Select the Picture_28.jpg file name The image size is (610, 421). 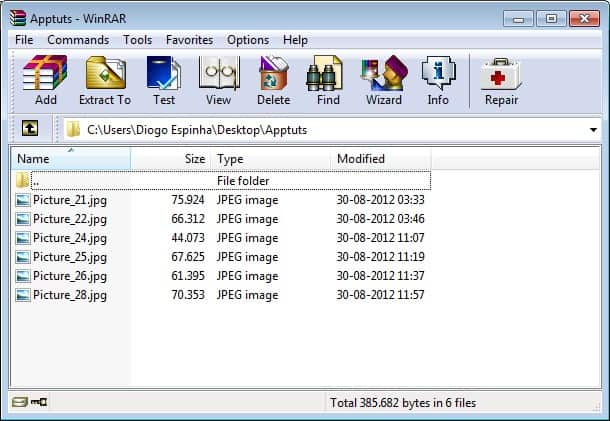pyautogui.click(x=70, y=295)
